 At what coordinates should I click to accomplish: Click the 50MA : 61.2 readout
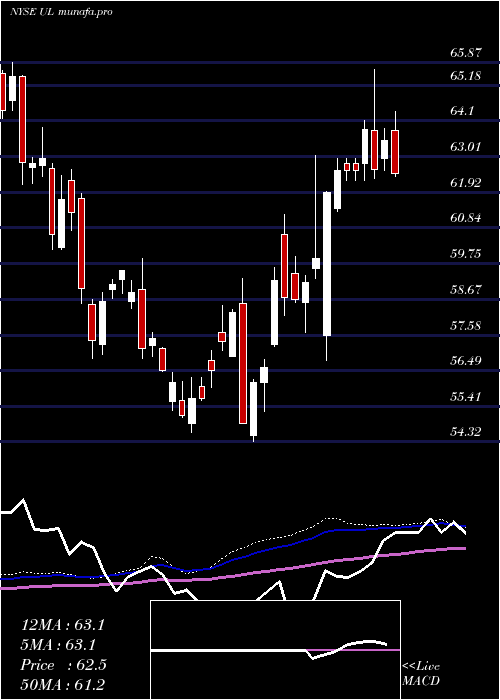click(x=62, y=685)
